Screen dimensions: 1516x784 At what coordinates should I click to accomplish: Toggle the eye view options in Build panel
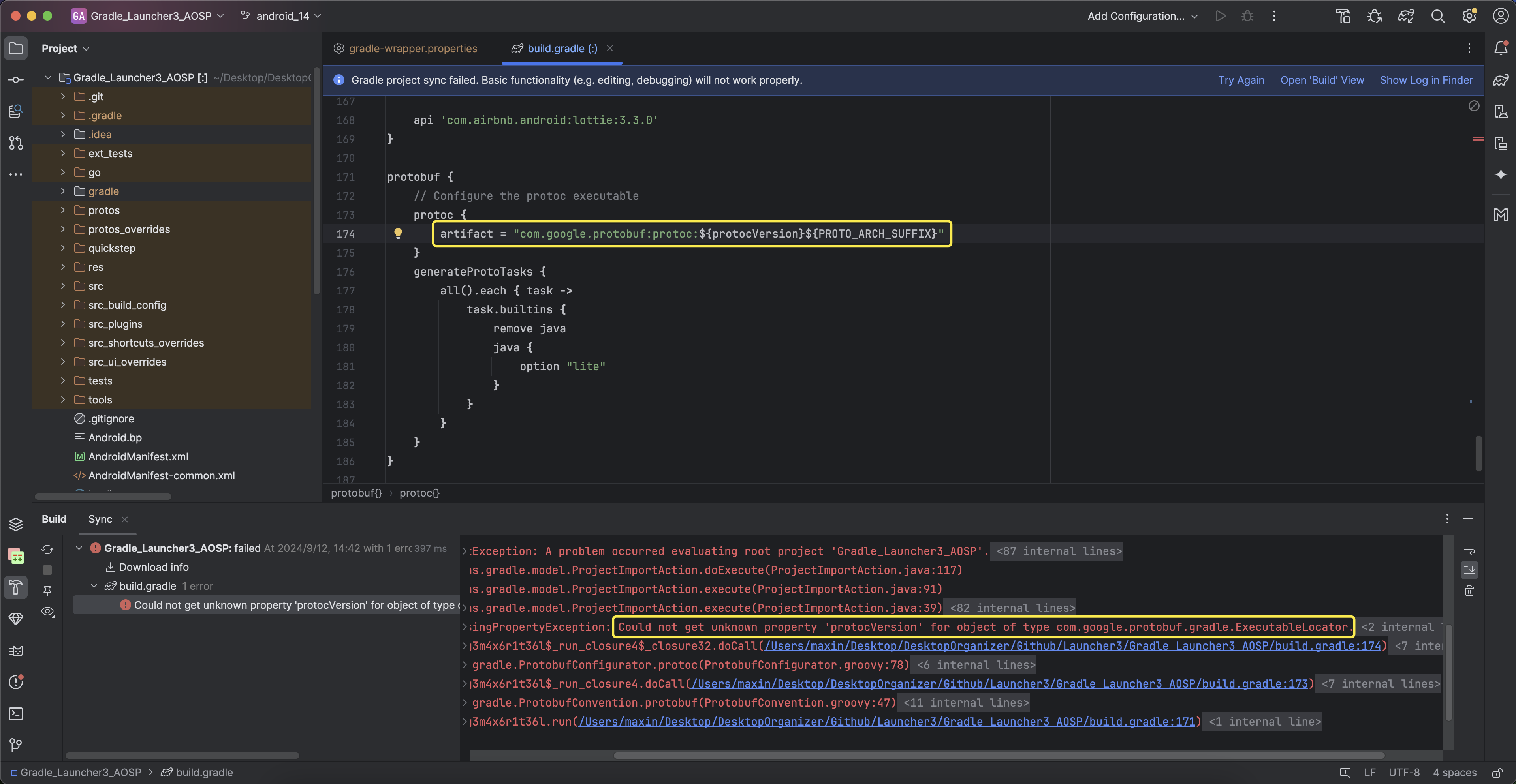coord(48,611)
